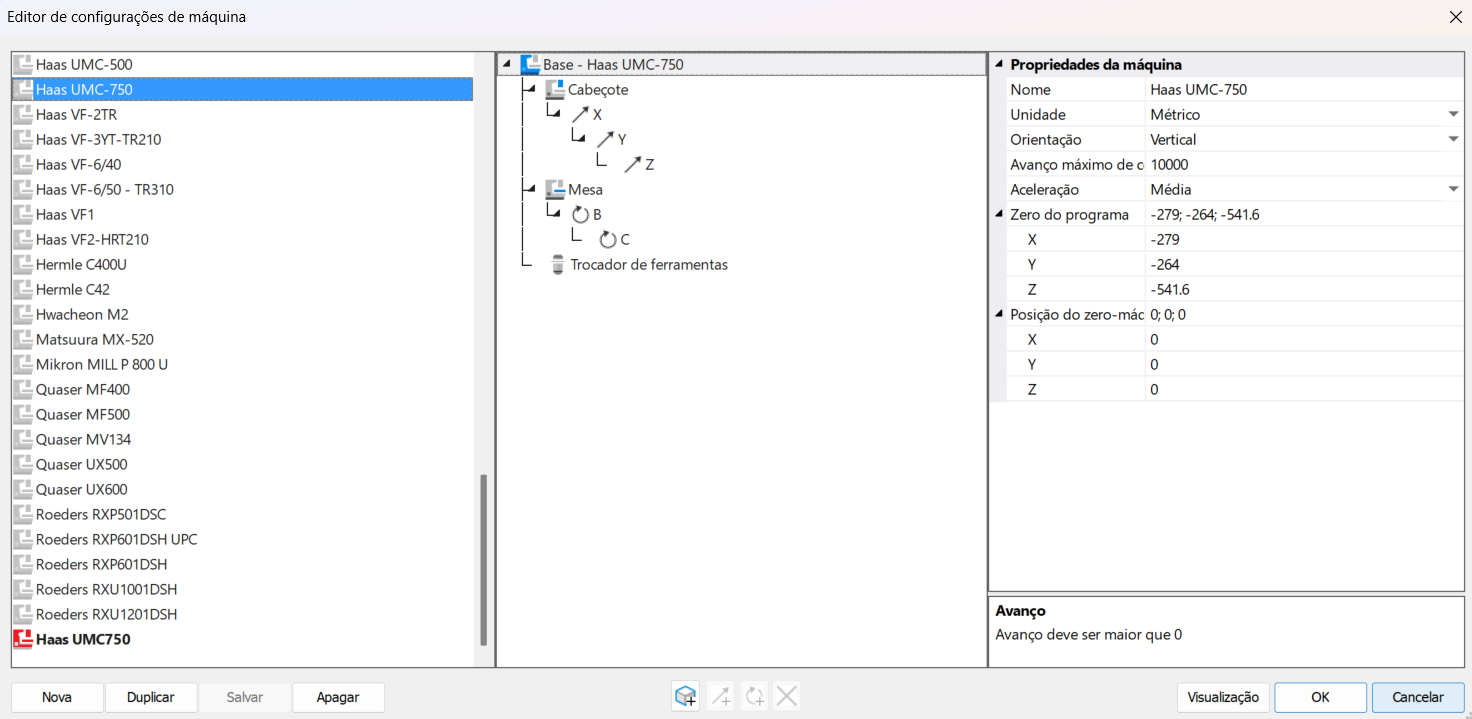Collapse the Mesa tree node

531,189
